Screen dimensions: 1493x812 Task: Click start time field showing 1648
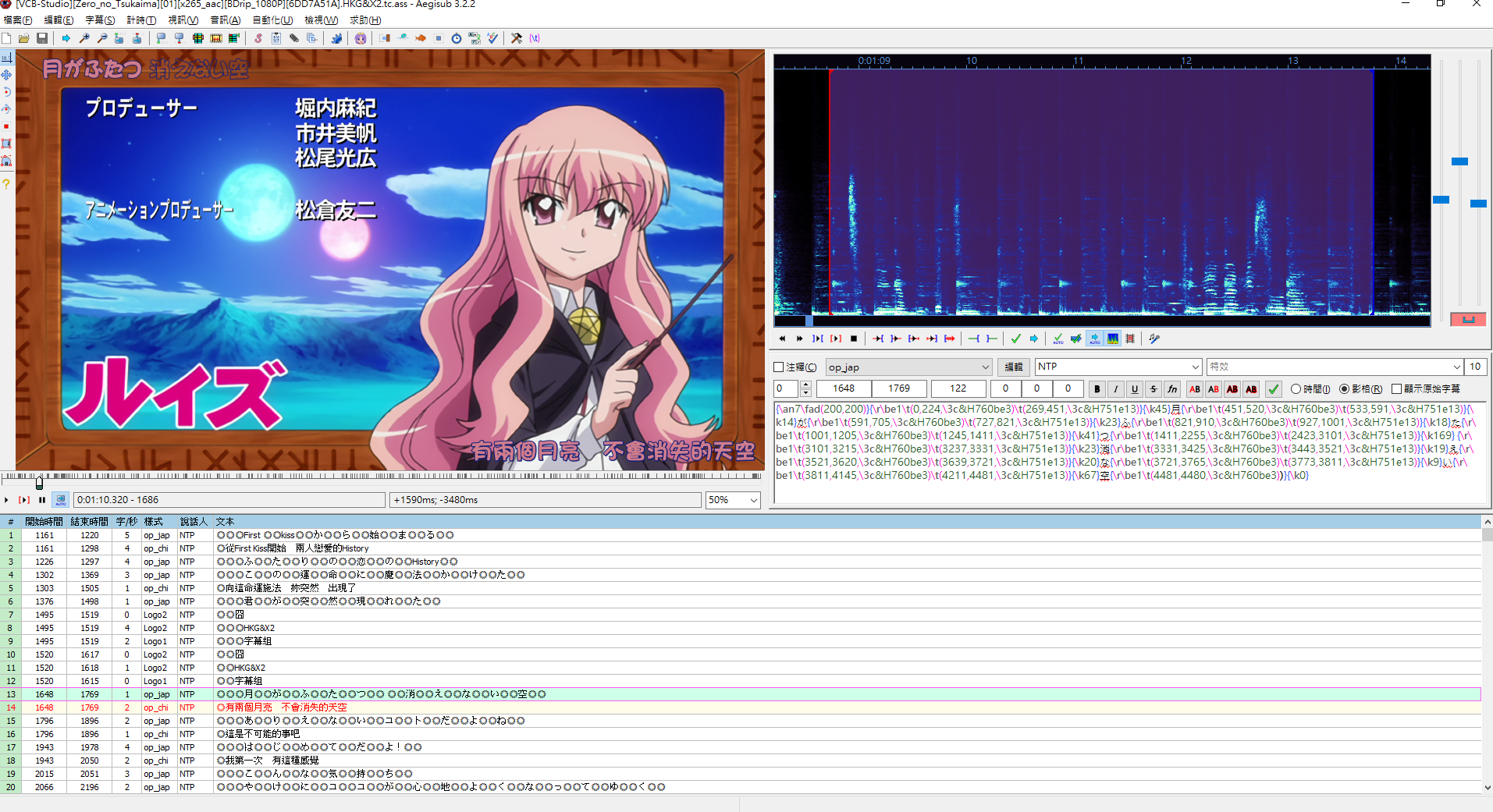tap(844, 388)
